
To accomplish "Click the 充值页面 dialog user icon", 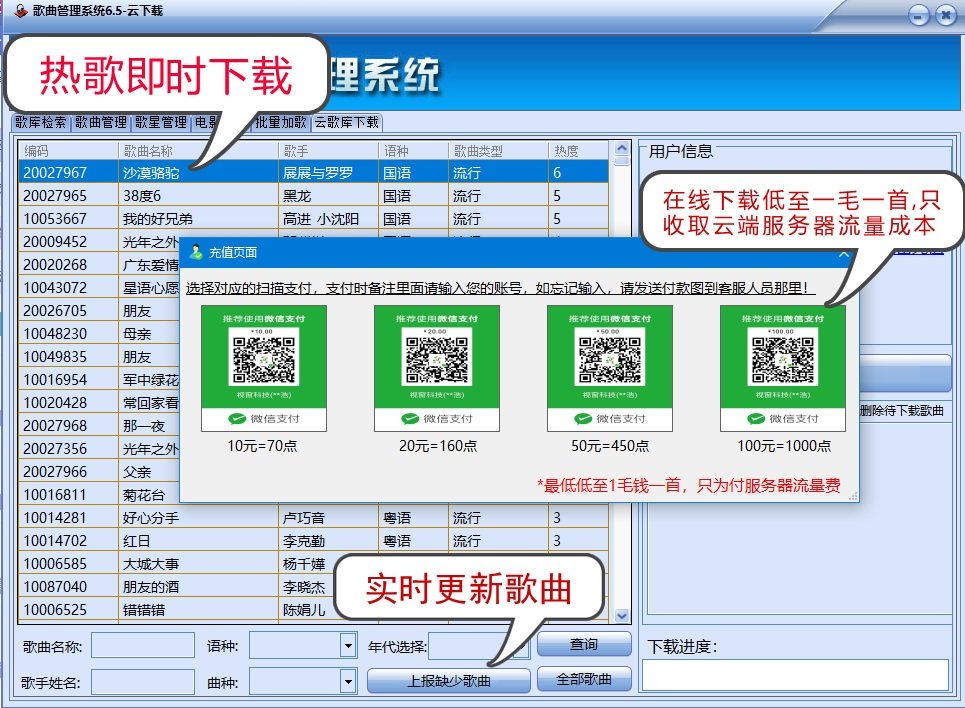I will pos(196,252).
